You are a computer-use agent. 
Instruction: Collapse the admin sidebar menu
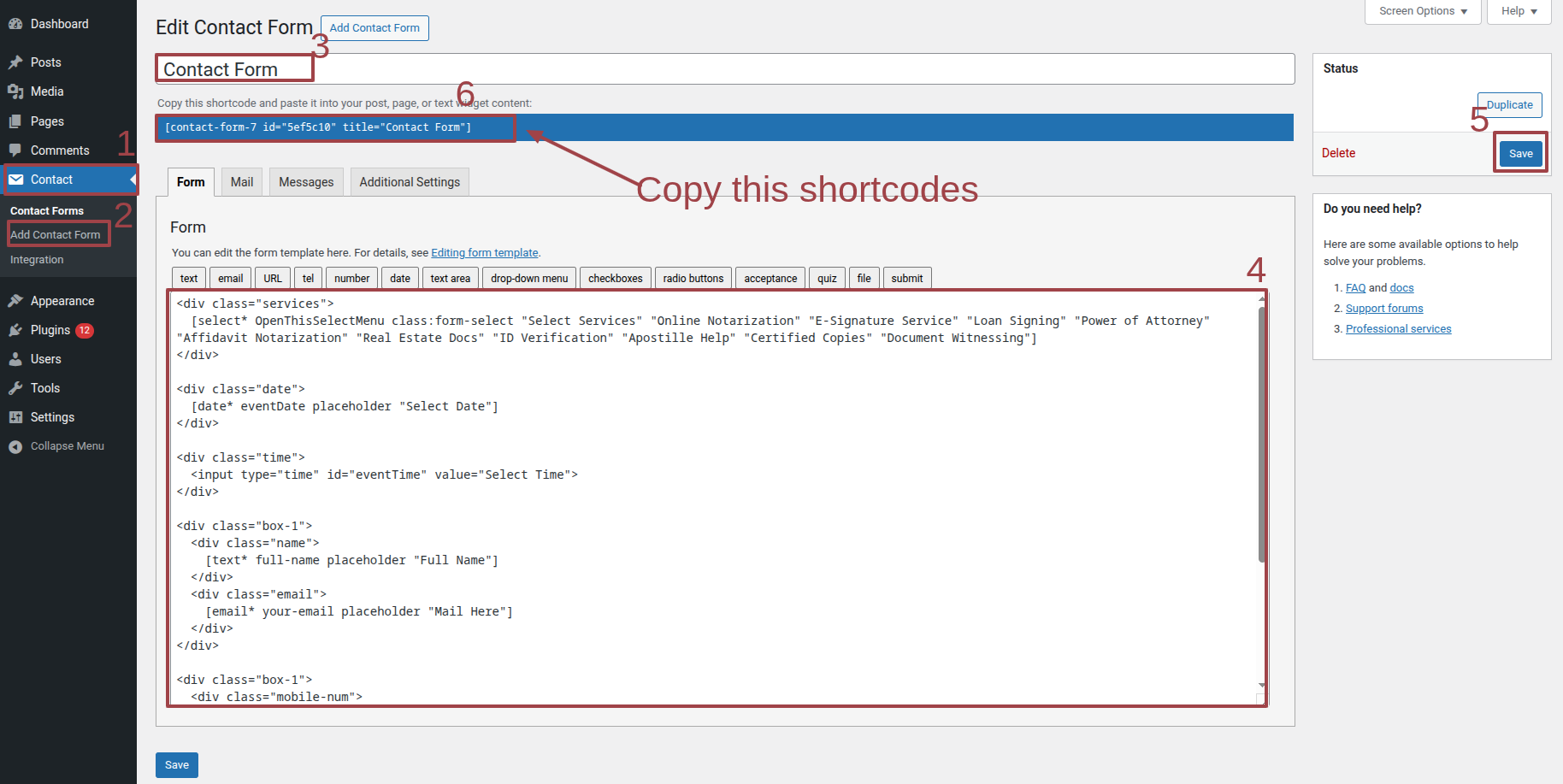pyautogui.click(x=56, y=446)
